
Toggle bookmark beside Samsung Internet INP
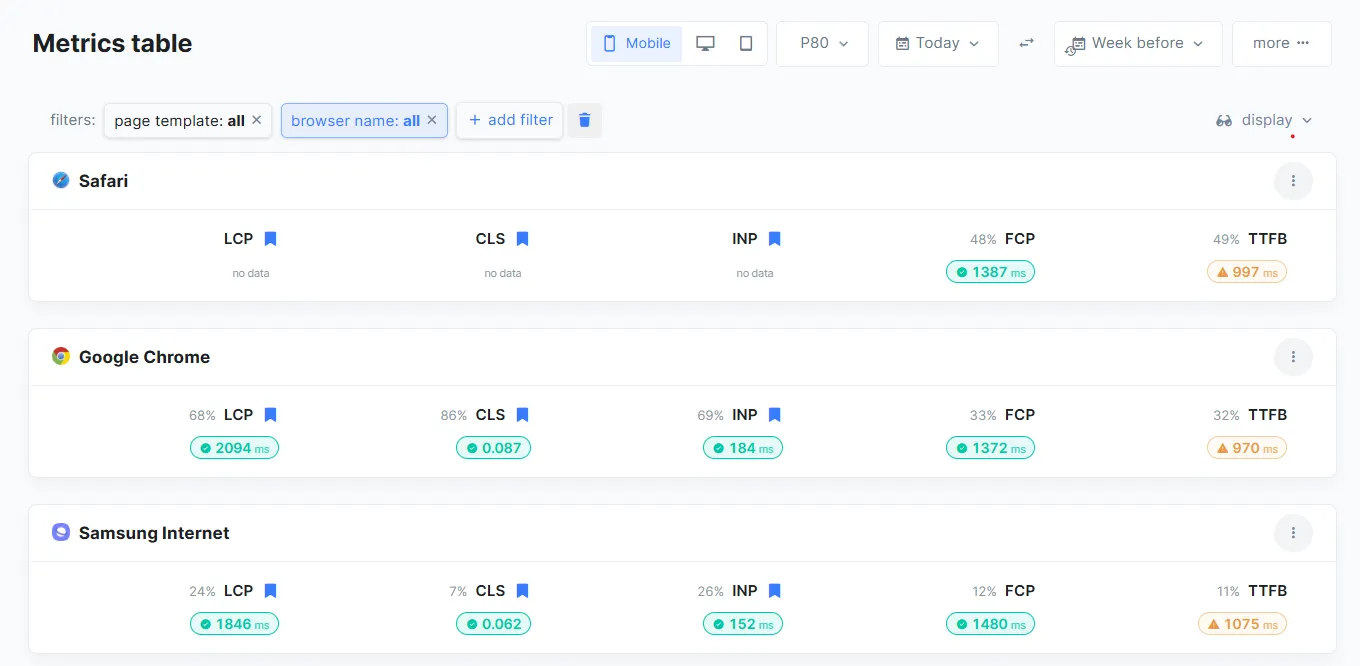point(774,591)
